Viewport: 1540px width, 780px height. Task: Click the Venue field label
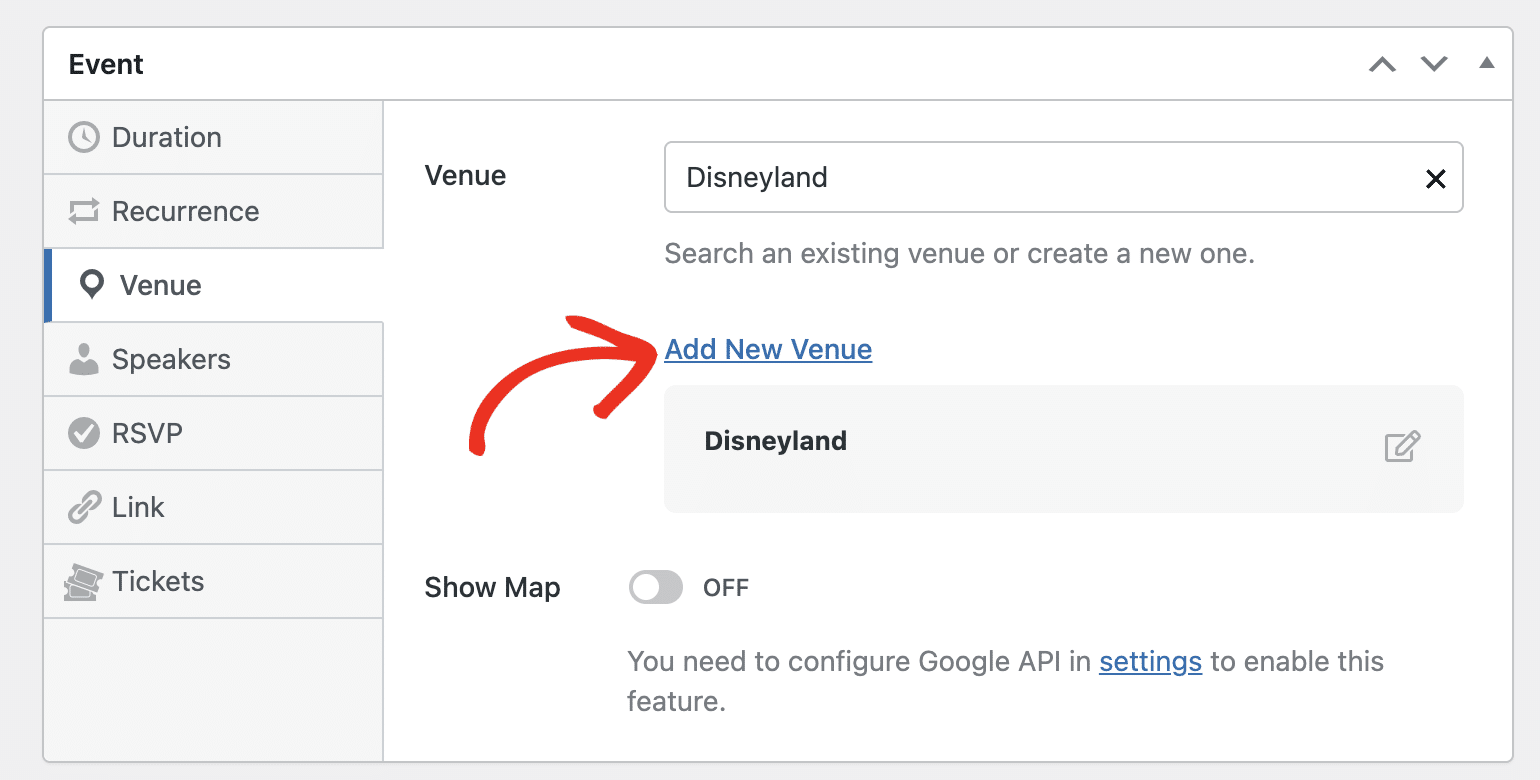click(x=465, y=175)
